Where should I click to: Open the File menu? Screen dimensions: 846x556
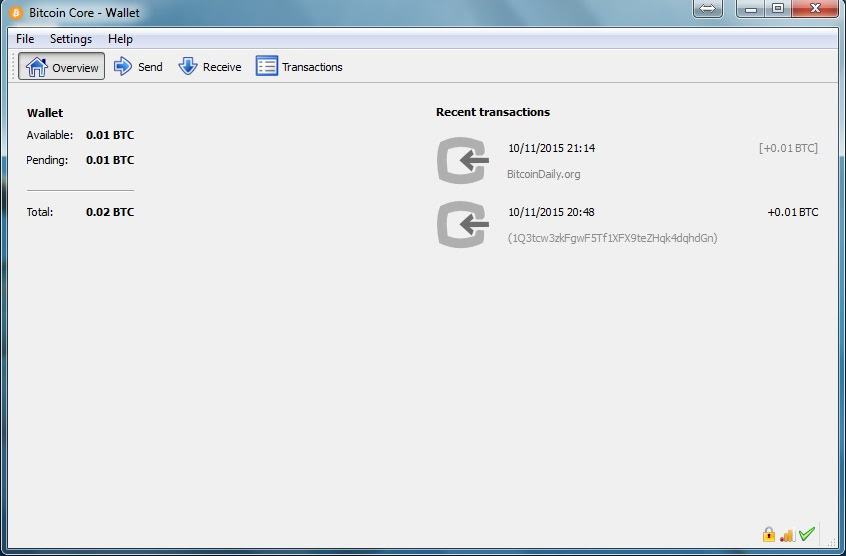(x=25, y=39)
